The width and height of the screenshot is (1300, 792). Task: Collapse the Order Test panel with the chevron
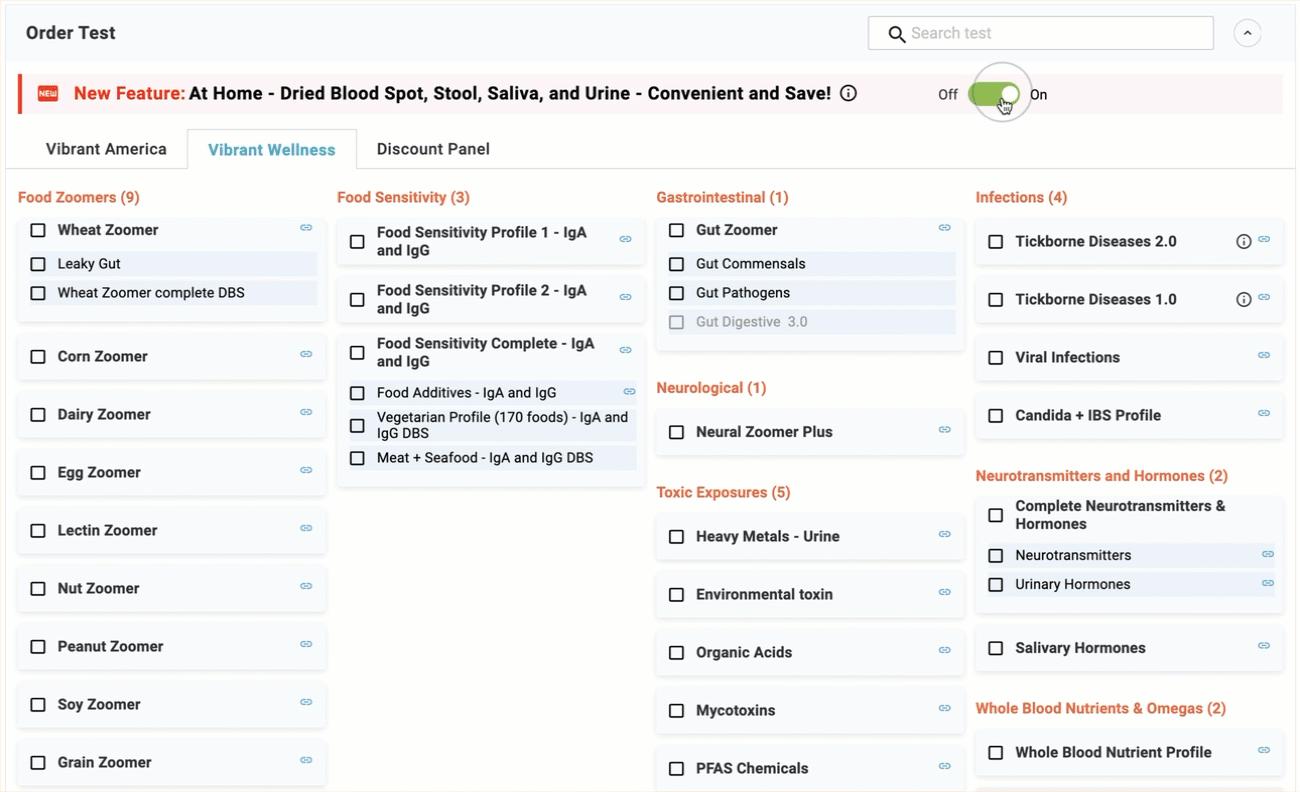(1247, 33)
